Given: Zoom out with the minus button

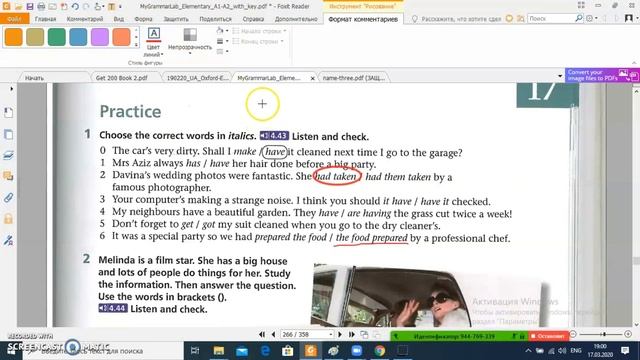Looking at the screenshot, I should tap(573, 334).
